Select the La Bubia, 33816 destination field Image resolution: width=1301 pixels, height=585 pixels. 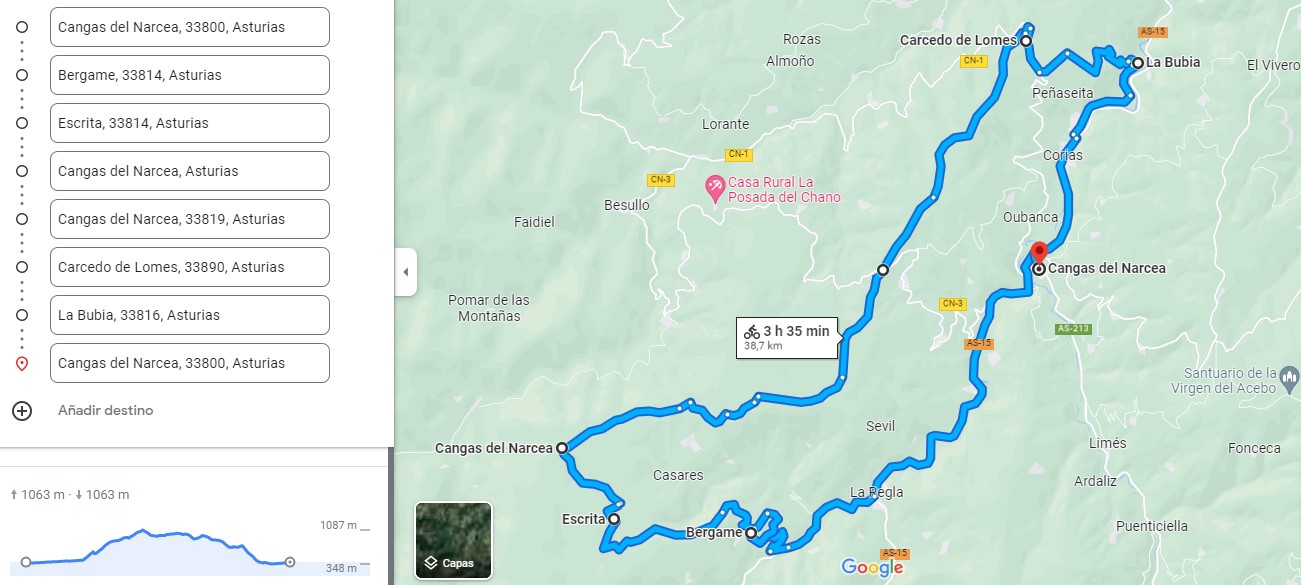[x=190, y=315]
